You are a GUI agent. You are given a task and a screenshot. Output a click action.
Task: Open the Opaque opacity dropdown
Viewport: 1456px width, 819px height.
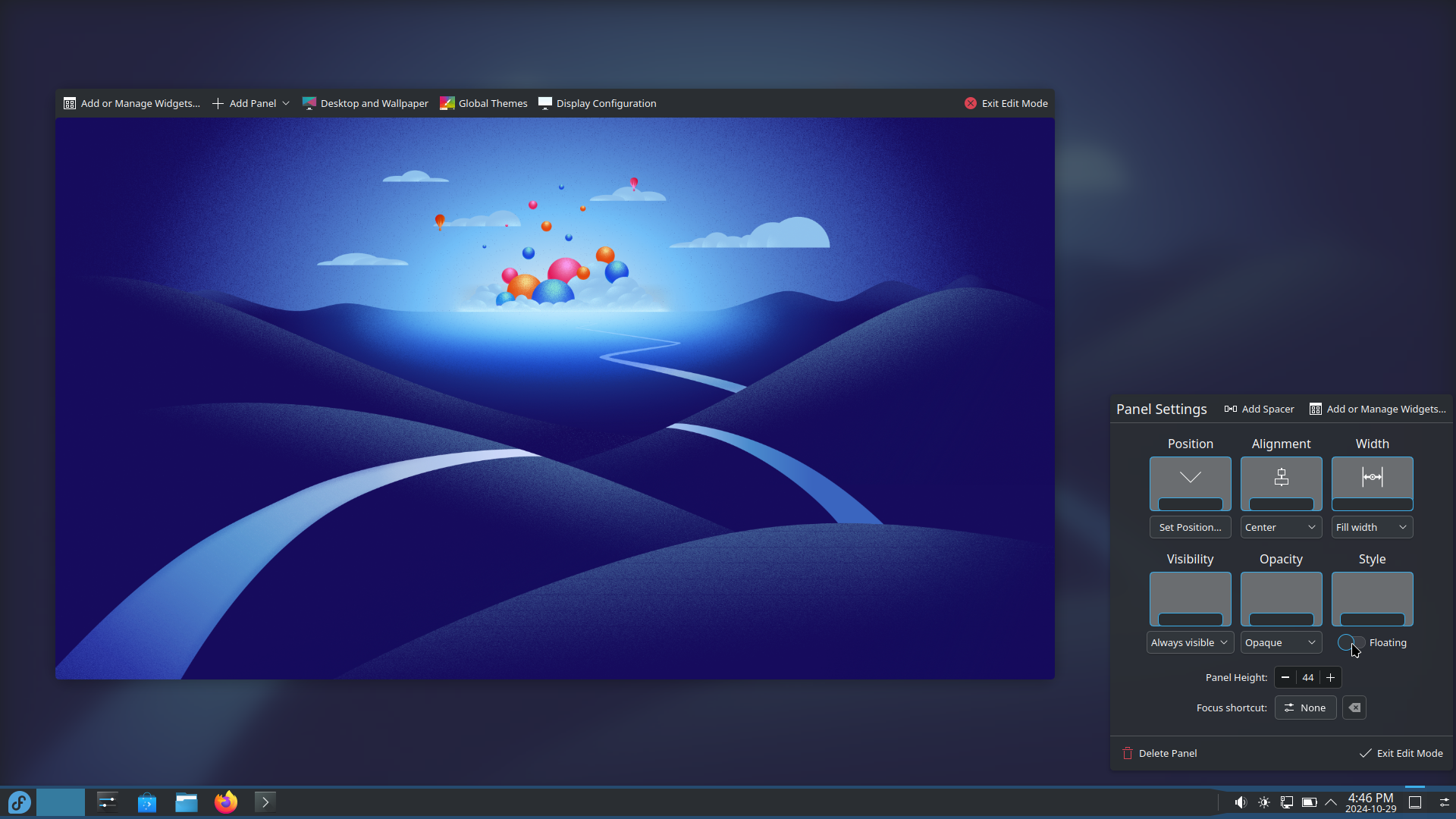tap(1281, 642)
